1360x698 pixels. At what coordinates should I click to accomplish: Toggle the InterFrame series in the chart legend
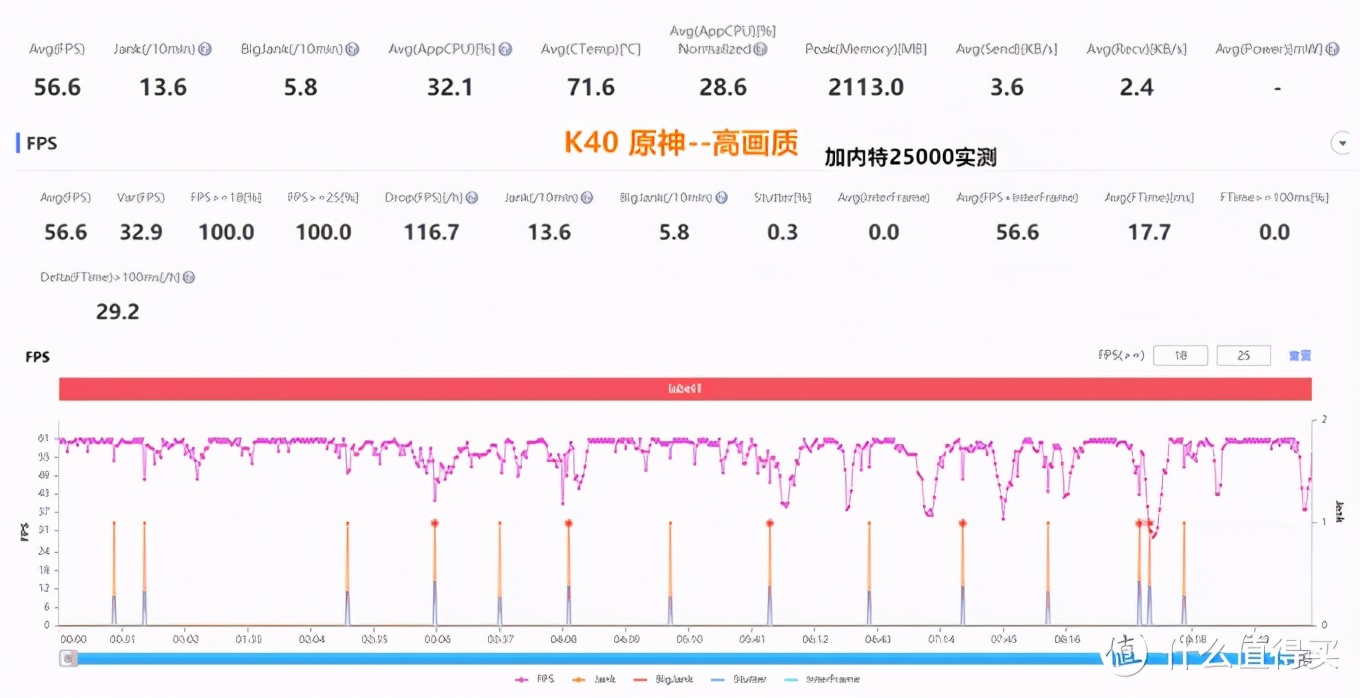coord(820,679)
